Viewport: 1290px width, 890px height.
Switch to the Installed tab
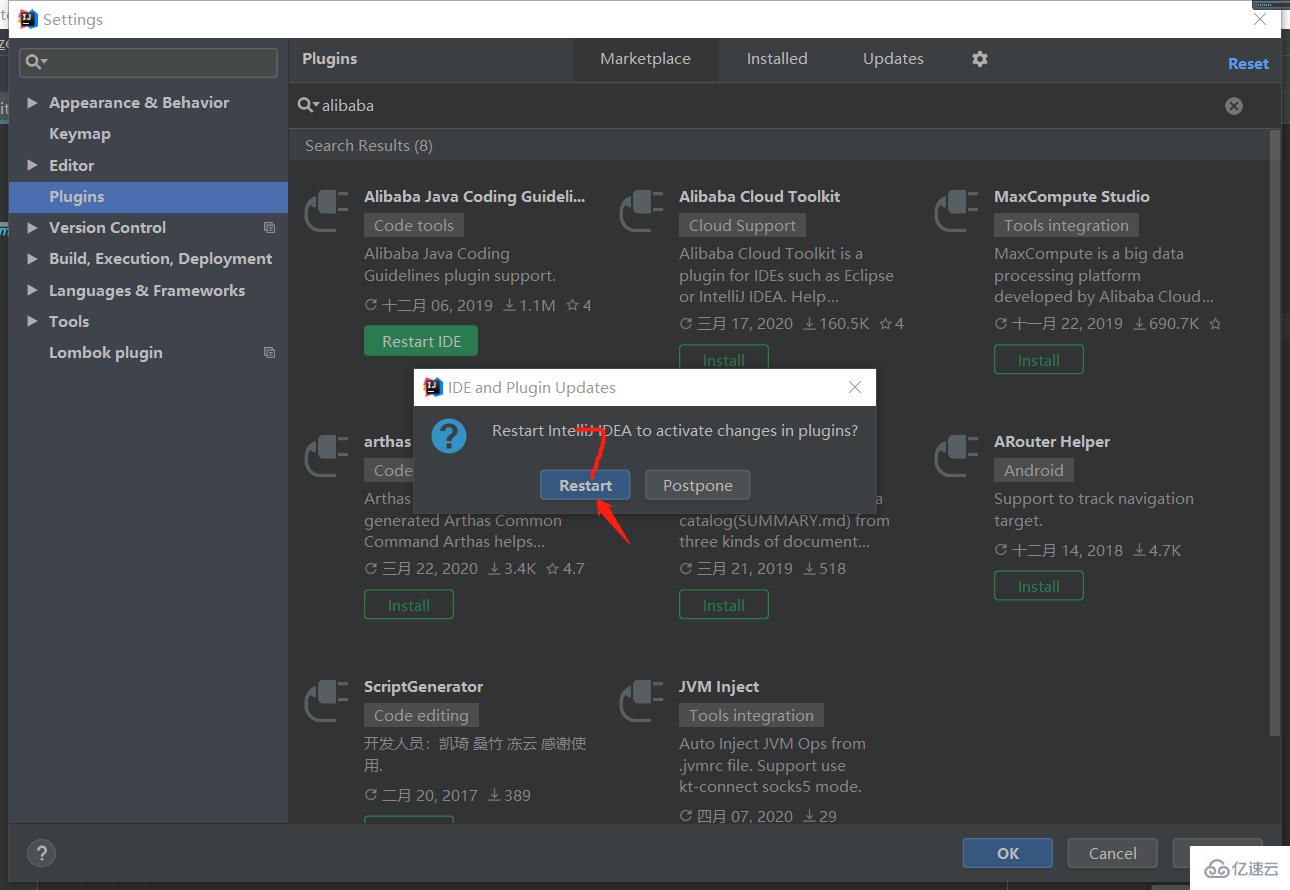(x=777, y=59)
